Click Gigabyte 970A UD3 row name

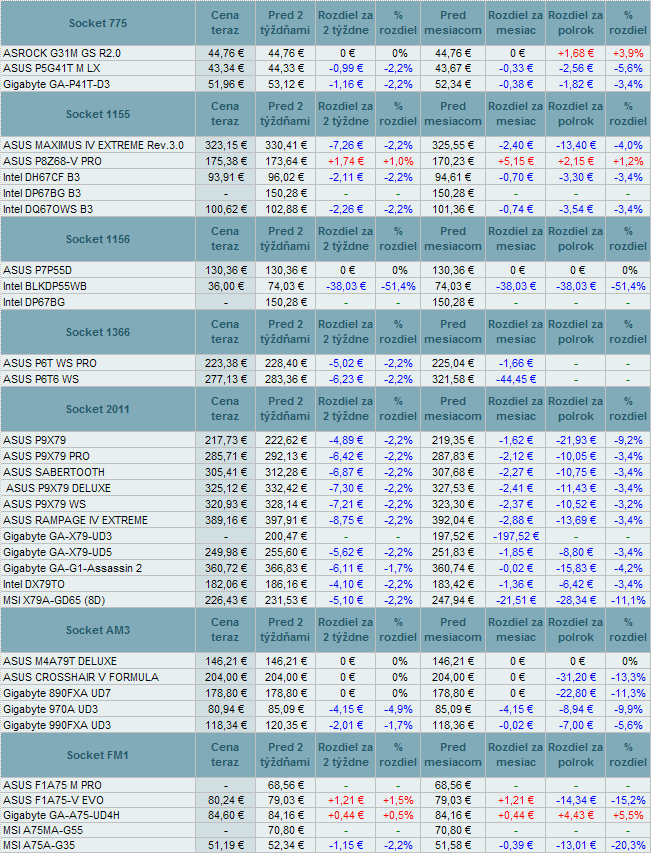pyautogui.click(x=51, y=709)
